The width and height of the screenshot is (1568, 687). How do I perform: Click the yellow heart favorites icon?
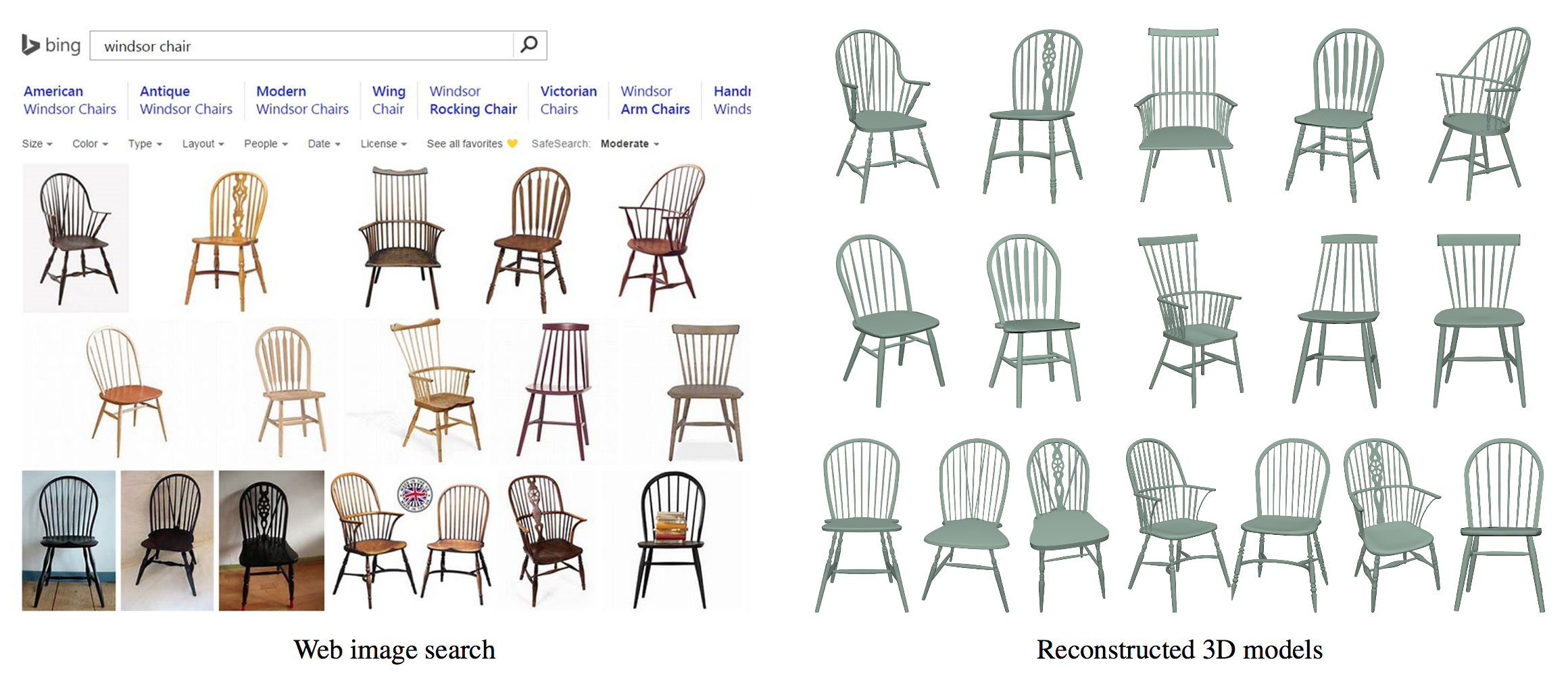[512, 143]
